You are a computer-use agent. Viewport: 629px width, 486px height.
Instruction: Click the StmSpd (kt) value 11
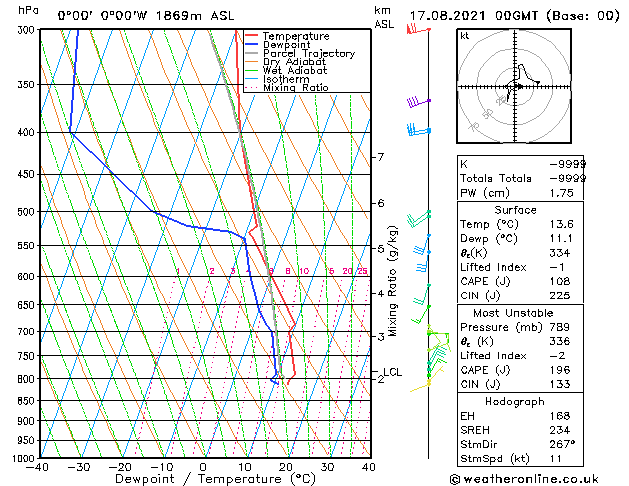(x=556, y=458)
